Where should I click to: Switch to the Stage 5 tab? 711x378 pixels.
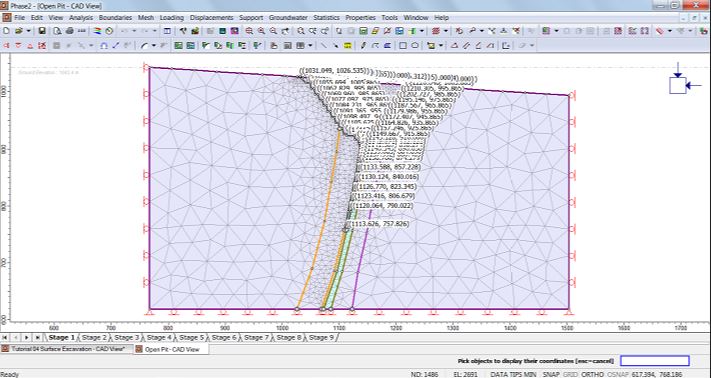pos(191,337)
